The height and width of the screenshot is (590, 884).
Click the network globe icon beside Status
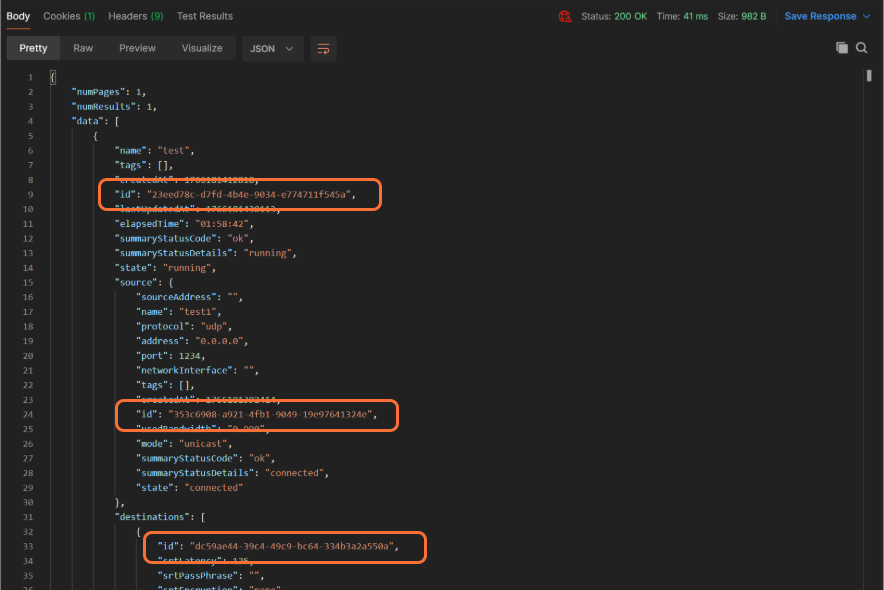click(x=565, y=16)
